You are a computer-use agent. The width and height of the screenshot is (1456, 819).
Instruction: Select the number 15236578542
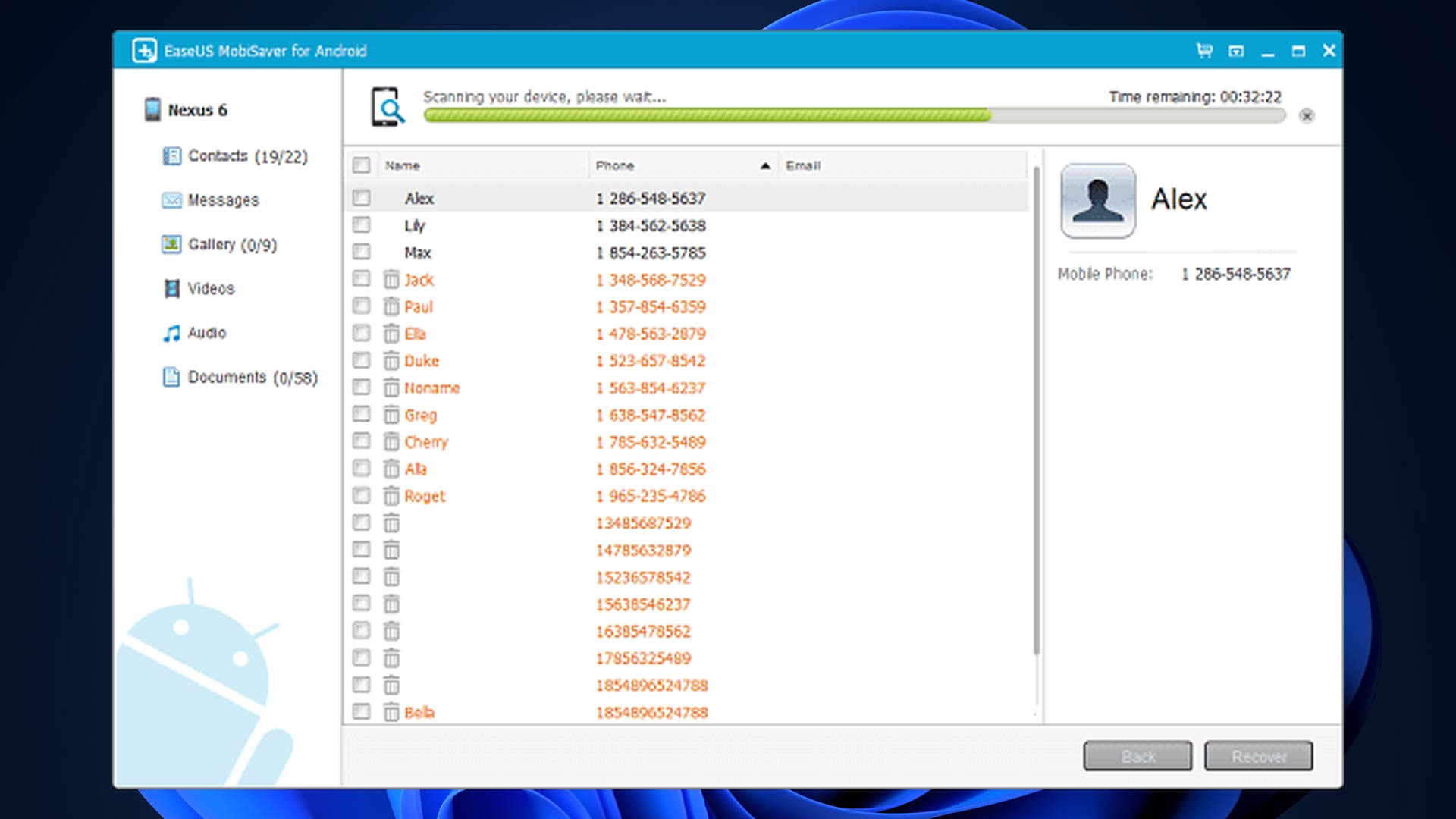pyautogui.click(x=643, y=578)
